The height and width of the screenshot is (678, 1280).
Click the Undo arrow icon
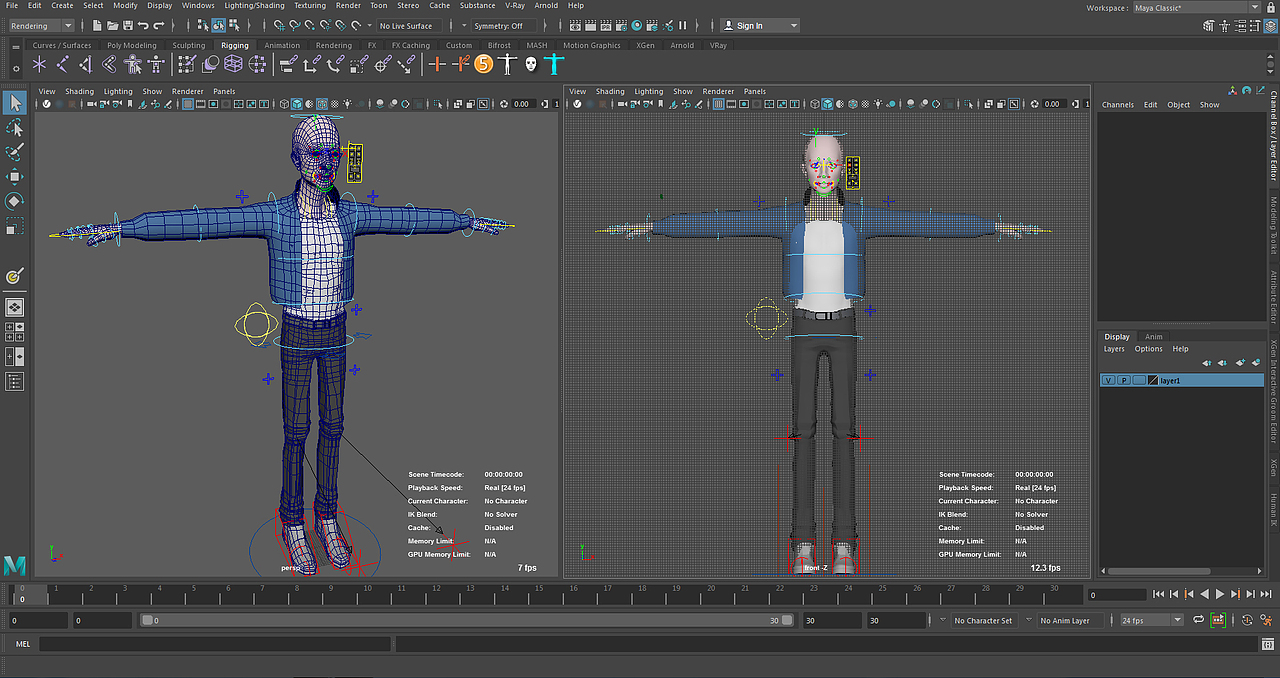[x=143, y=25]
